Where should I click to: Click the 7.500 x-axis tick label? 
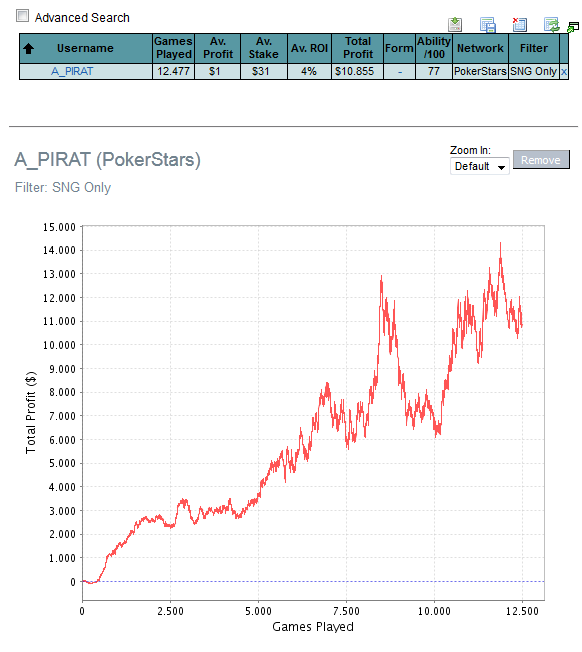346,611
